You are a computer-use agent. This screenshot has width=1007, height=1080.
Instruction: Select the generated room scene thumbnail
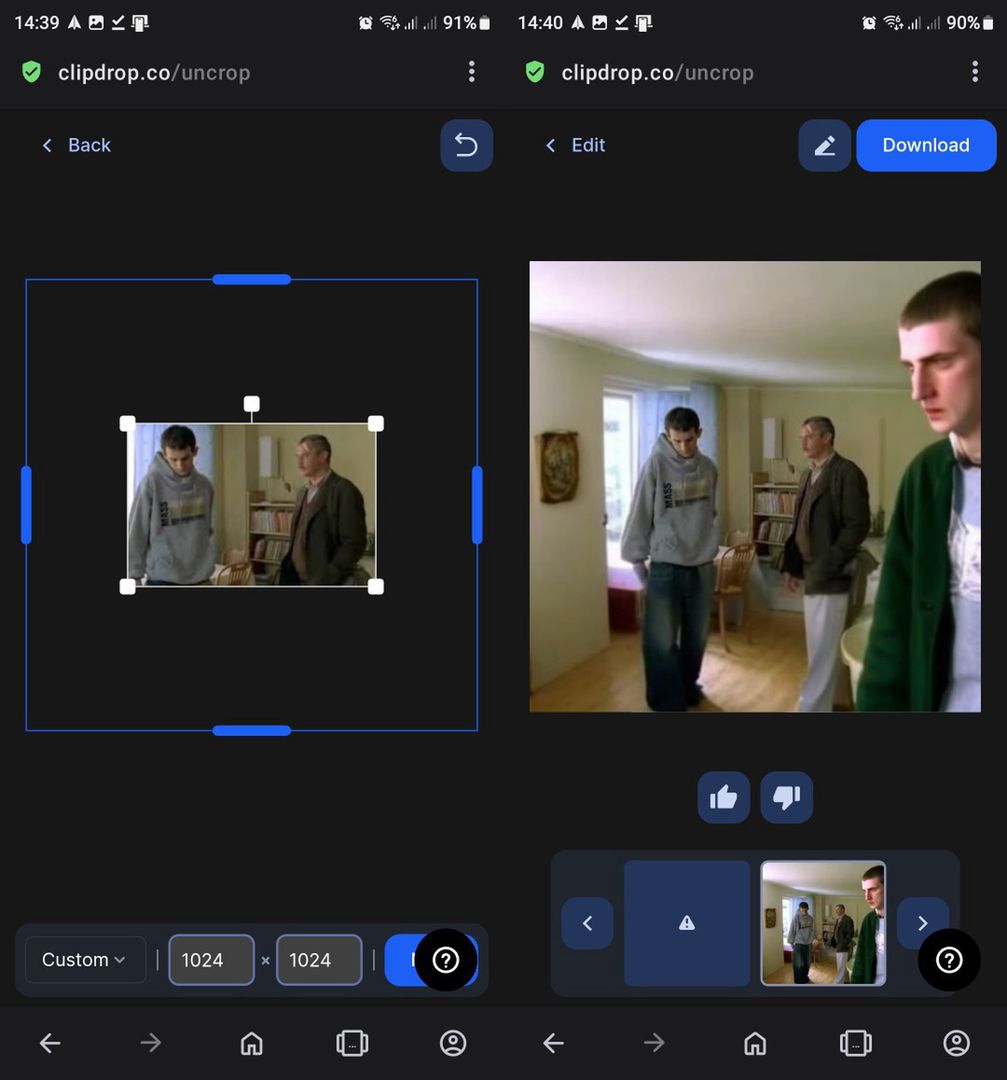823,923
